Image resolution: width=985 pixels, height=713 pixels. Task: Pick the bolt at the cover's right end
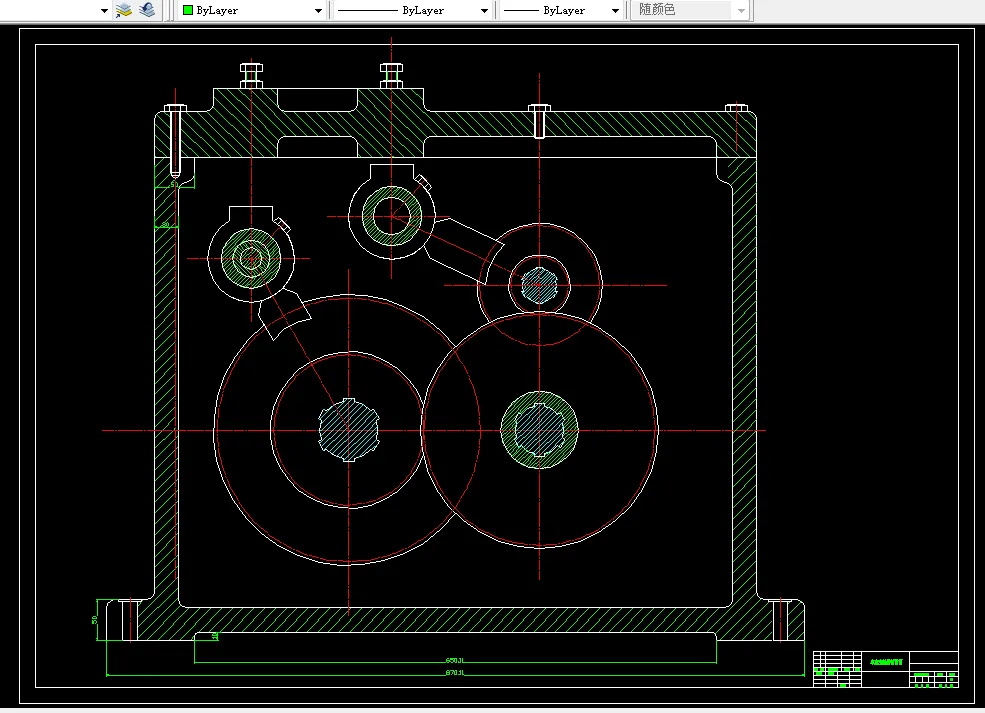click(x=736, y=108)
